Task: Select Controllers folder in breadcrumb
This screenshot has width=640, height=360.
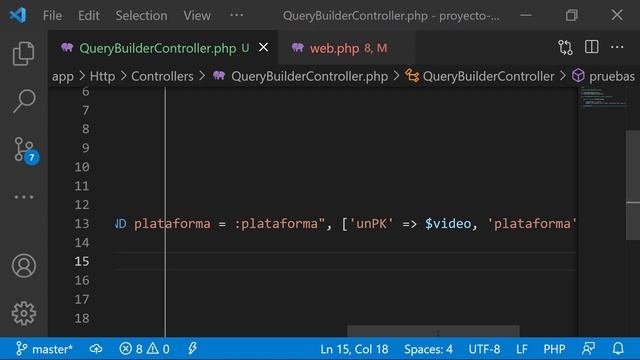Action: (162, 76)
